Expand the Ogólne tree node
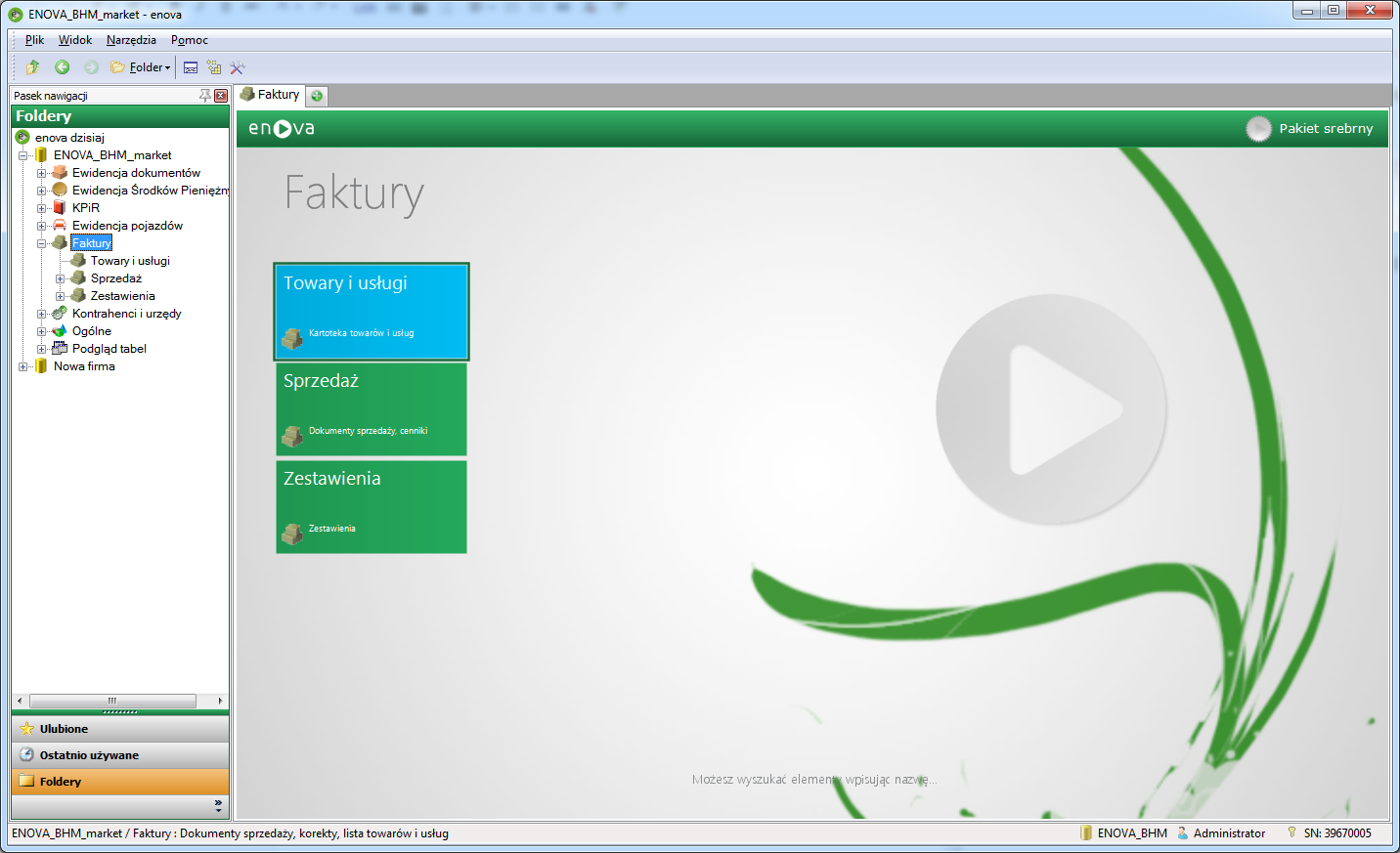This screenshot has width=1400, height=853. (x=41, y=331)
